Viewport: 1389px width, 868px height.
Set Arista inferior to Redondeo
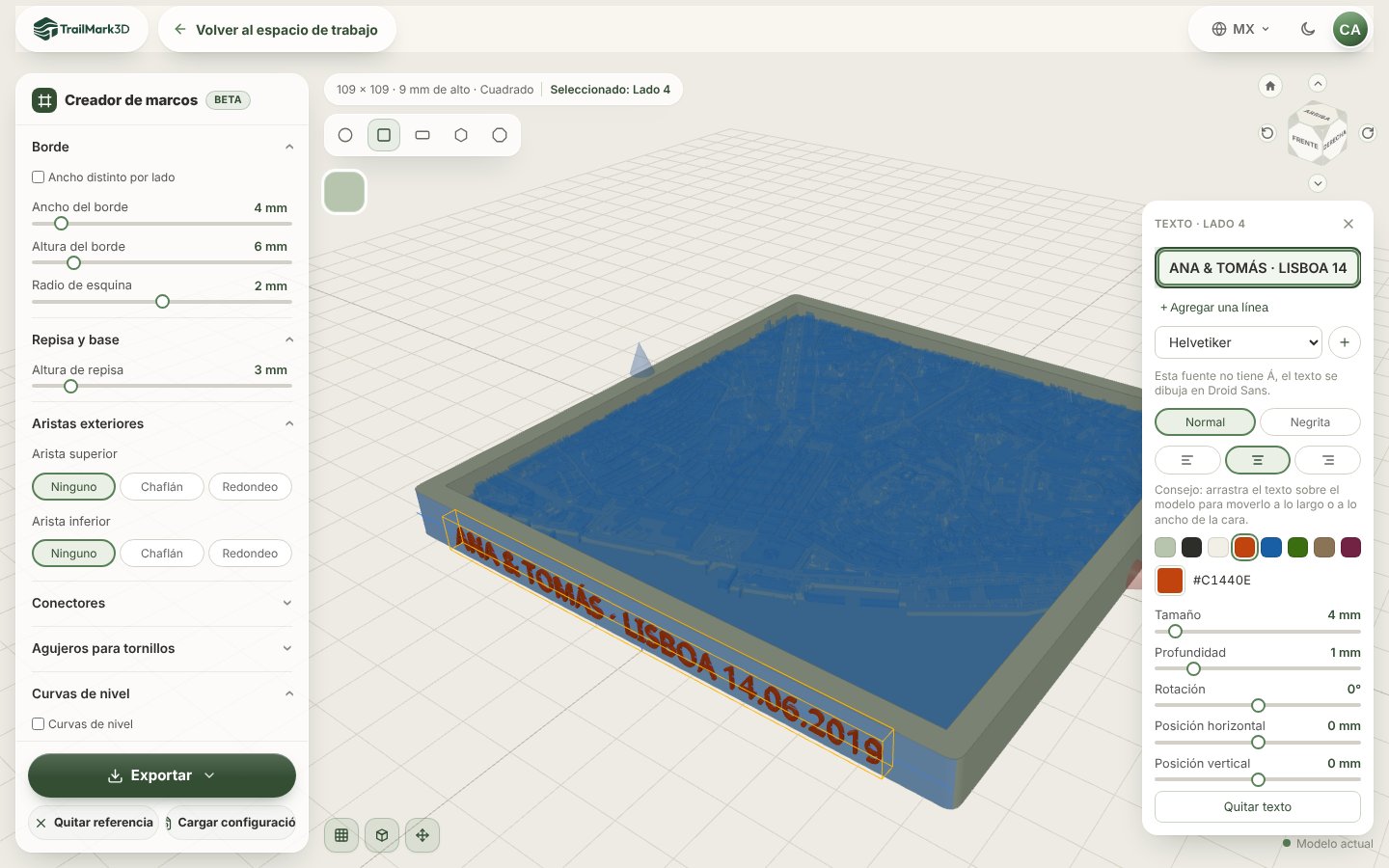(250, 554)
